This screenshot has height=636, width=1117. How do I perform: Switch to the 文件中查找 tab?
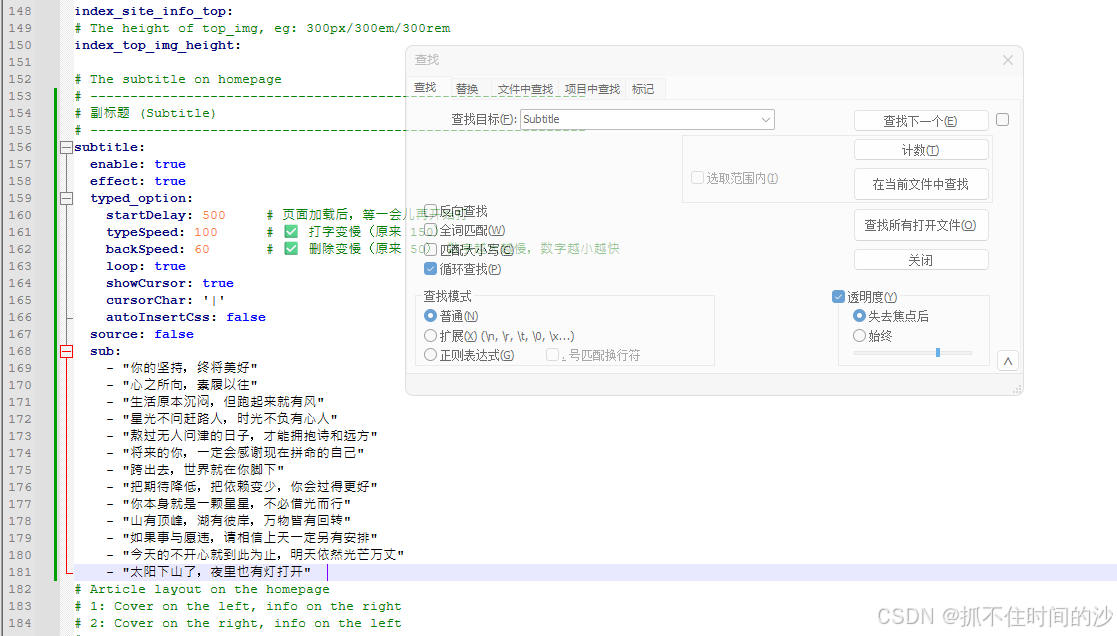click(525, 89)
